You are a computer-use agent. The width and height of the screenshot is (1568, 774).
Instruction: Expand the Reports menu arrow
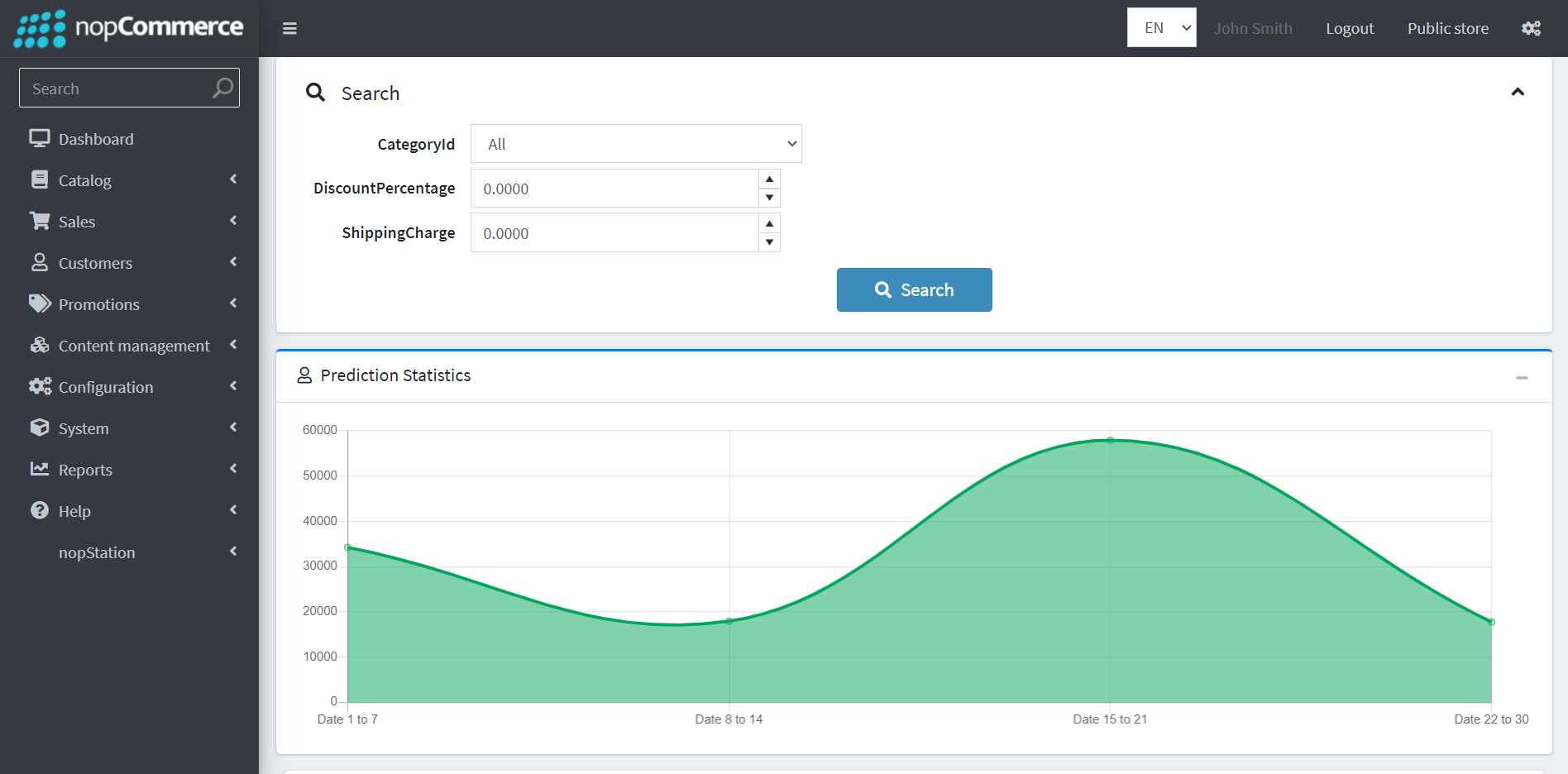233,469
